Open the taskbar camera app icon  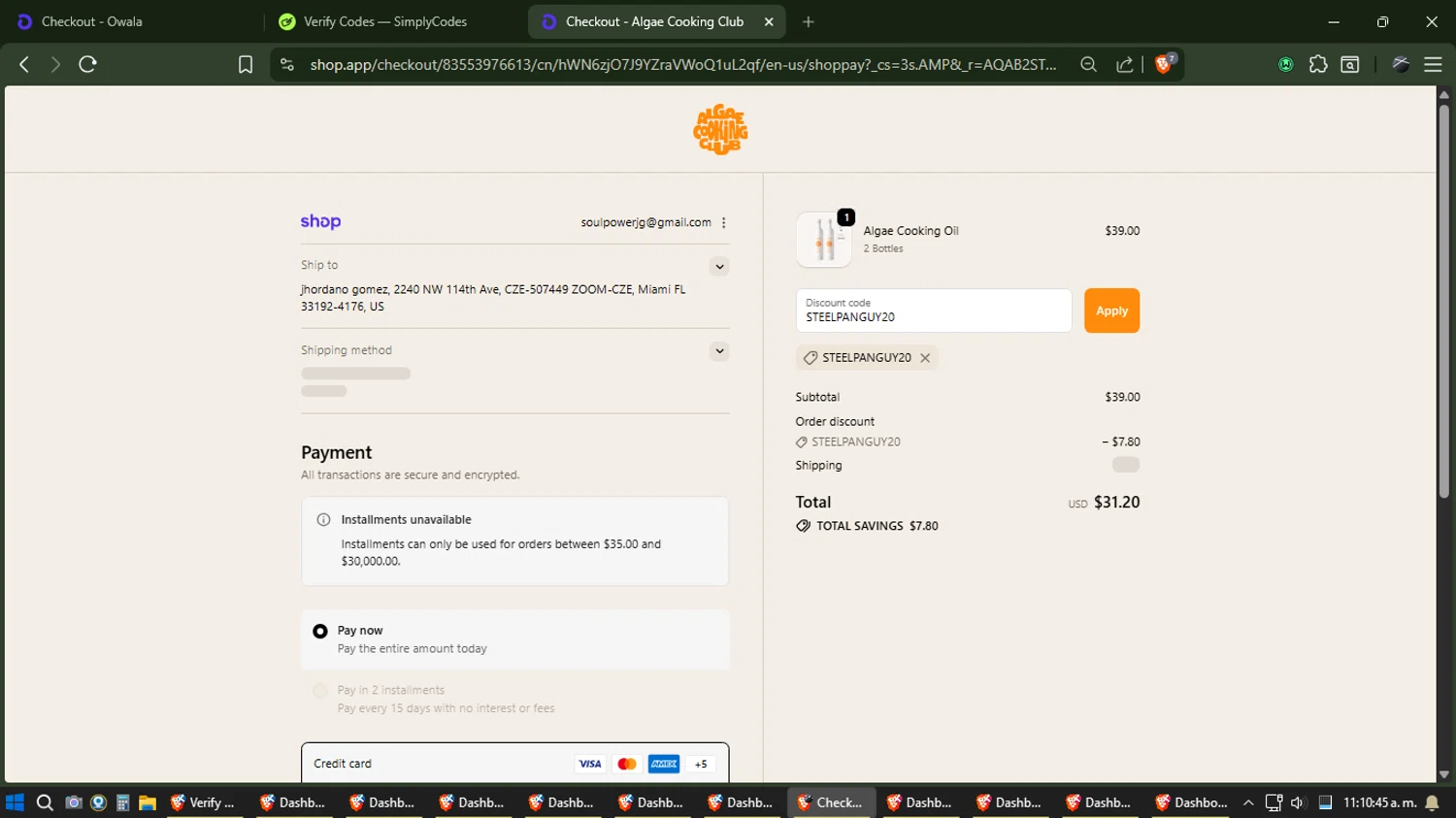point(73,802)
